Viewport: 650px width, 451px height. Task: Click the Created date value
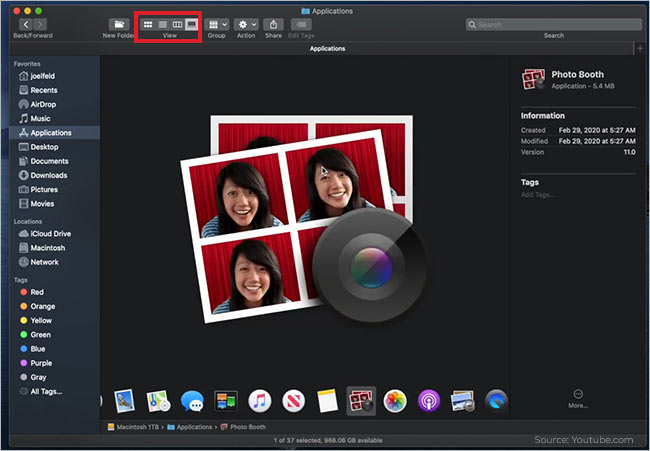tap(597, 130)
